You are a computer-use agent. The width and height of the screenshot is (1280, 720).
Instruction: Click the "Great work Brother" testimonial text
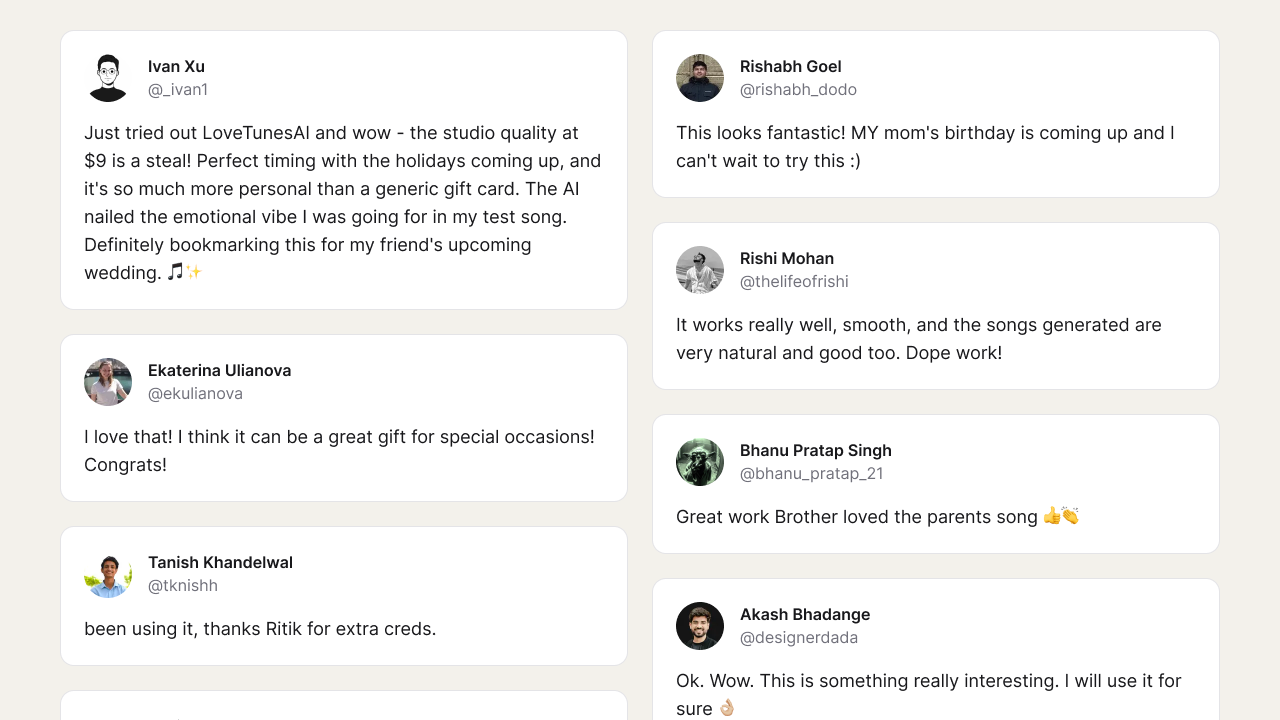click(x=857, y=517)
